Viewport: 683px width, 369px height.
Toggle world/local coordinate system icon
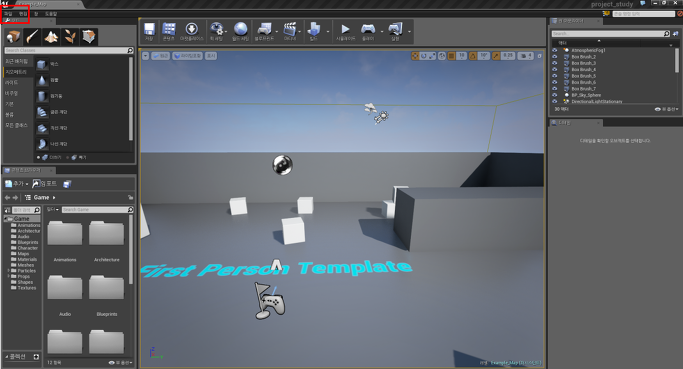442,56
